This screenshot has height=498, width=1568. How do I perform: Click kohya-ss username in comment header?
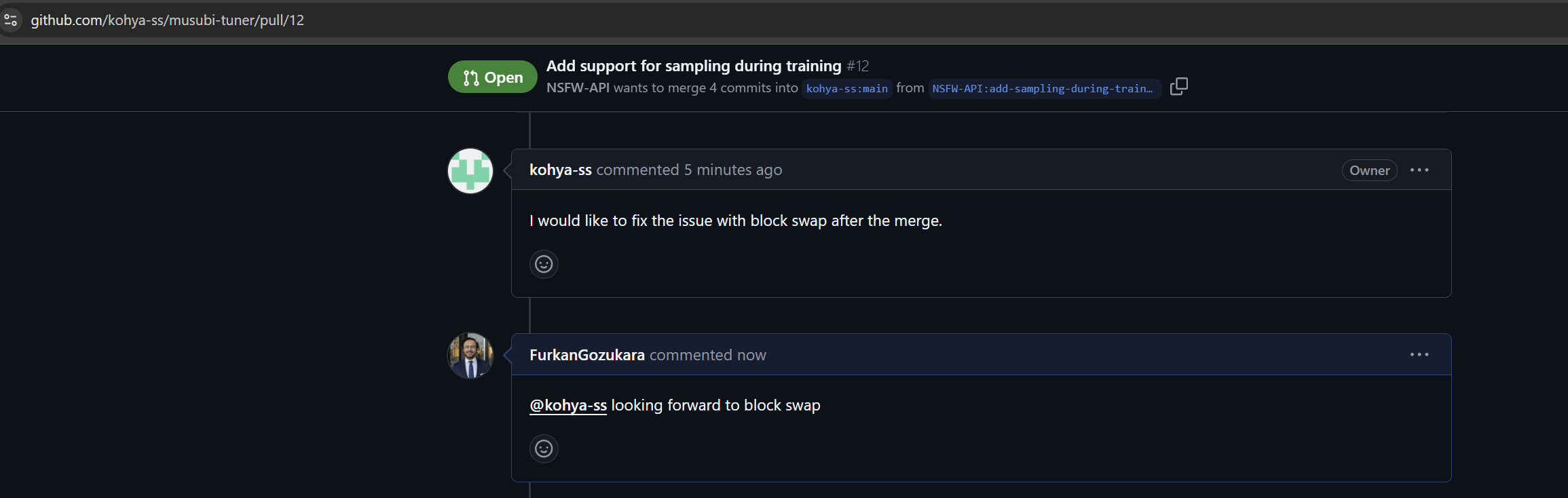point(560,170)
